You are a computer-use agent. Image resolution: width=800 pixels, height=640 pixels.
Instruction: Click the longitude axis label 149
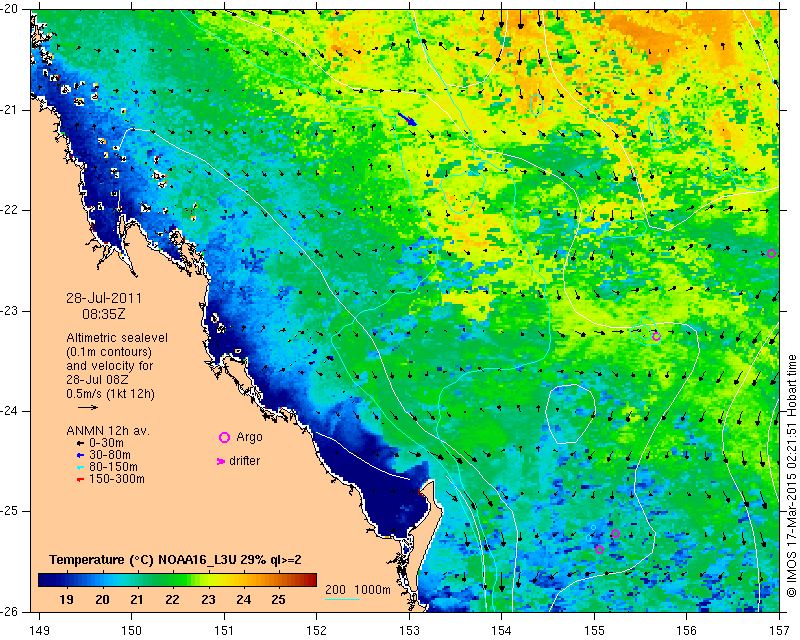coord(40,631)
